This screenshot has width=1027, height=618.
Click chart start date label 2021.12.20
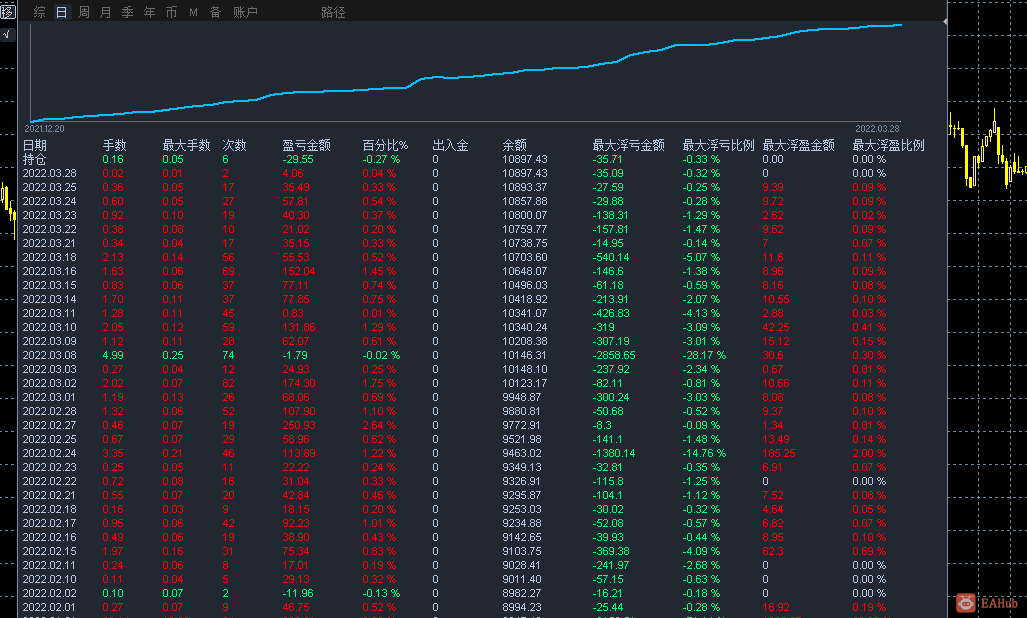pyautogui.click(x=45, y=129)
